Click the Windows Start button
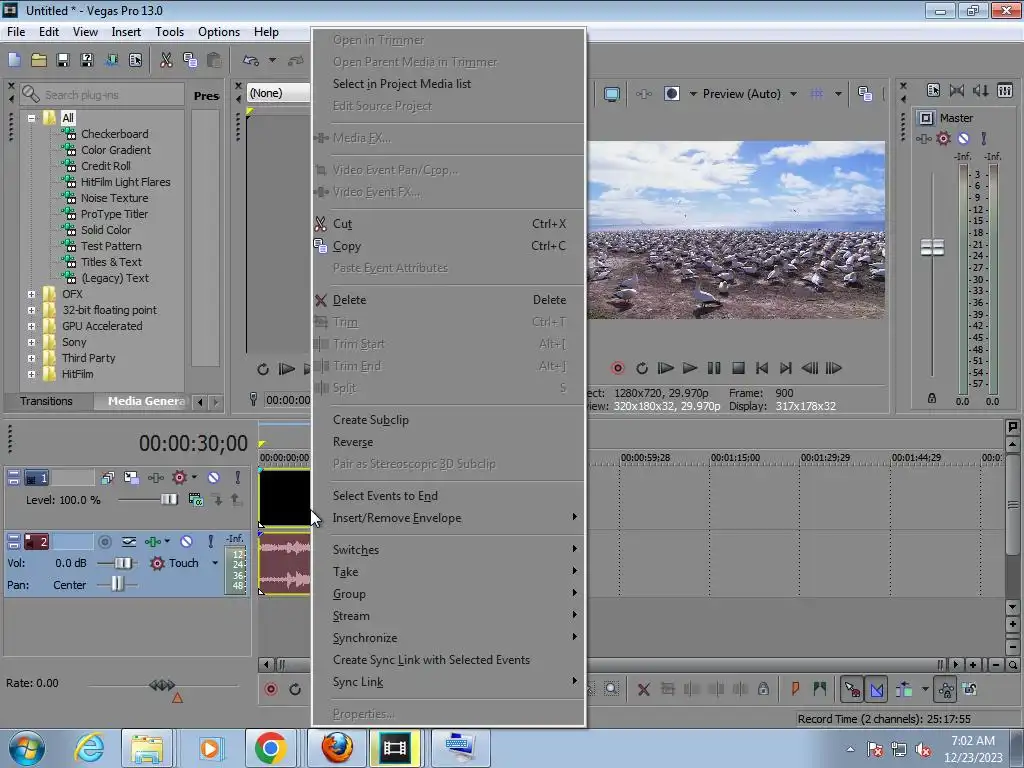The image size is (1024, 768). (x=26, y=748)
